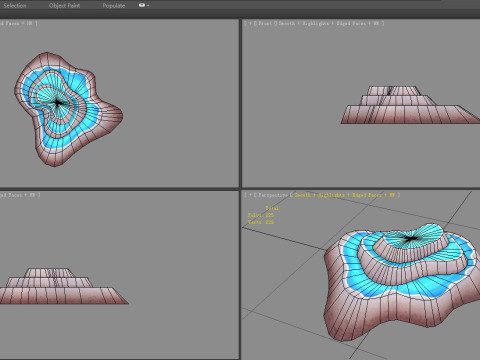480x360 pixels.
Task: Click the Edged Faces label in bottom-left viewport
Action: [x=11, y=195]
